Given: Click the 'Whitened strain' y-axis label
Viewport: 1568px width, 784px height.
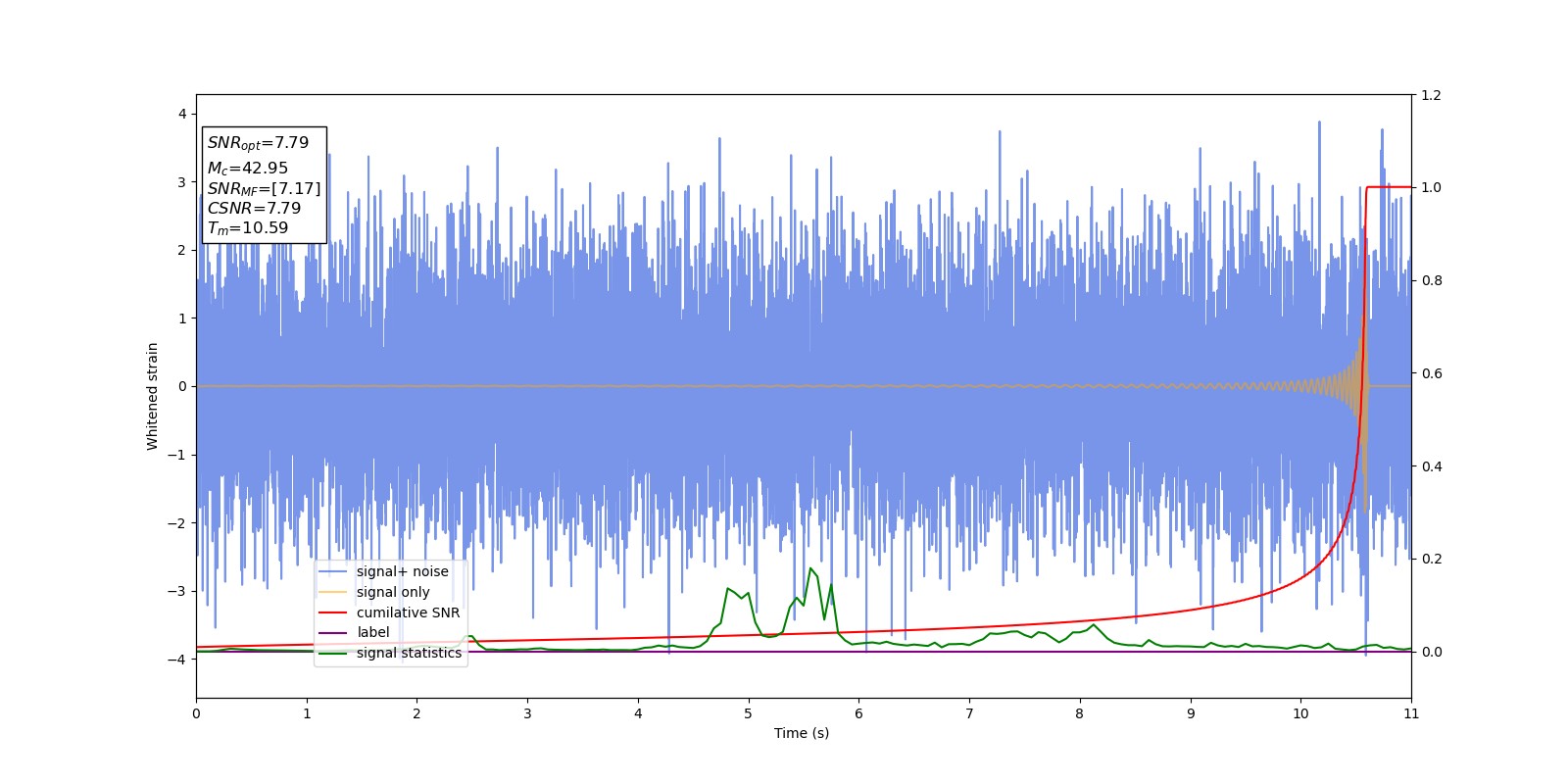Looking at the screenshot, I should coord(153,396).
